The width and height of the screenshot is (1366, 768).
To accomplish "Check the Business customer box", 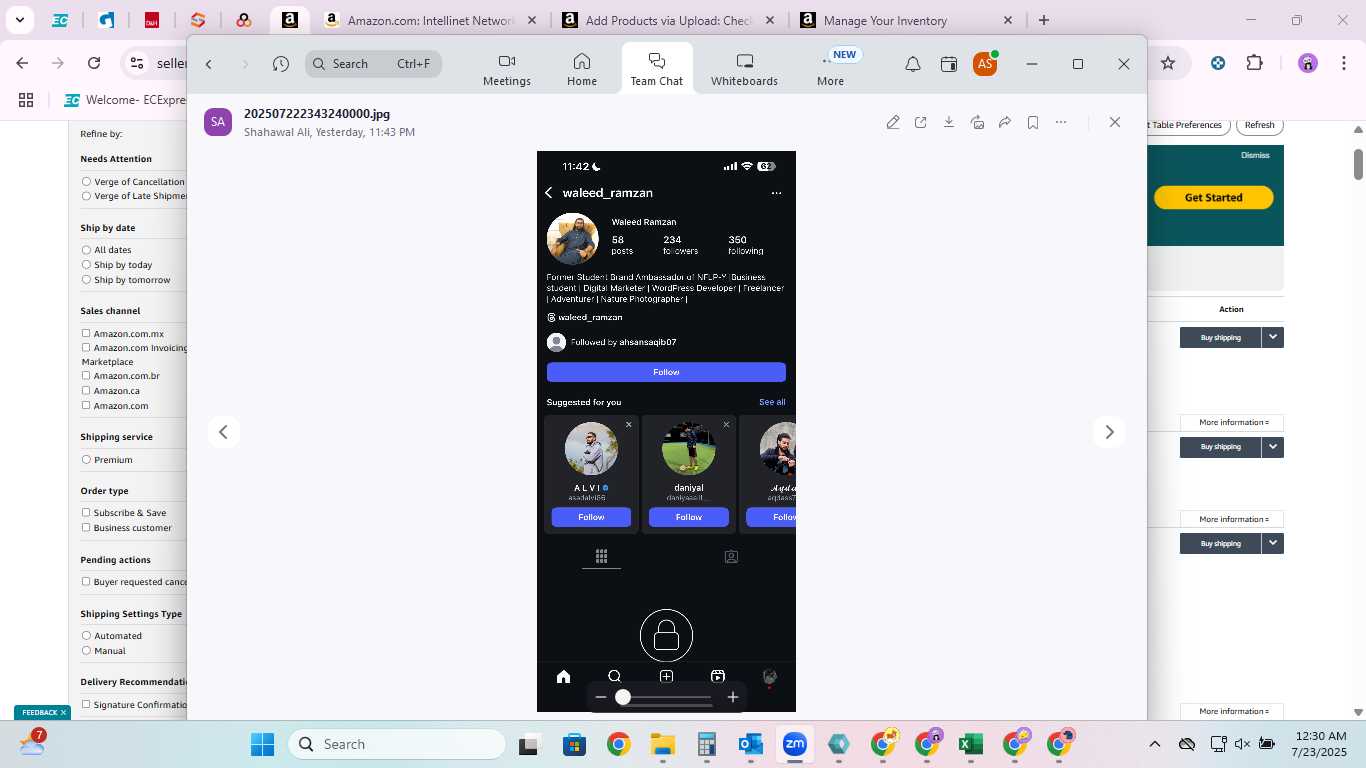I will click(86, 528).
